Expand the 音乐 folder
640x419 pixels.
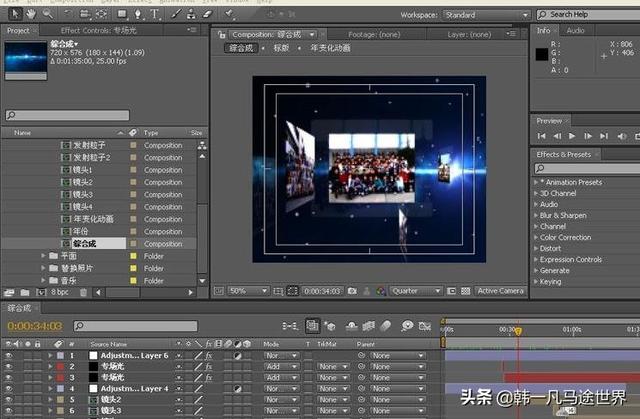[x=43, y=280]
